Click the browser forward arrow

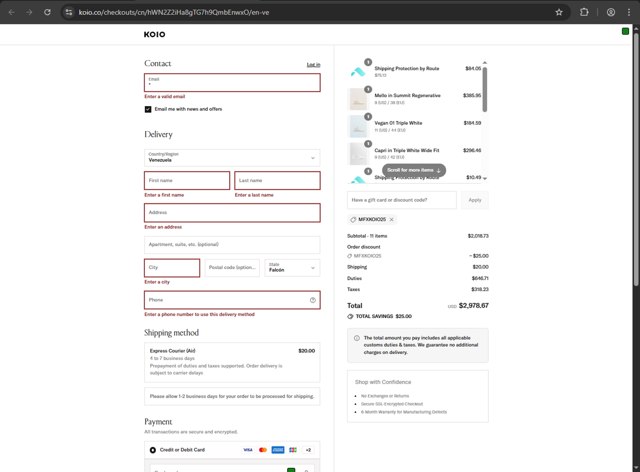click(x=29, y=12)
